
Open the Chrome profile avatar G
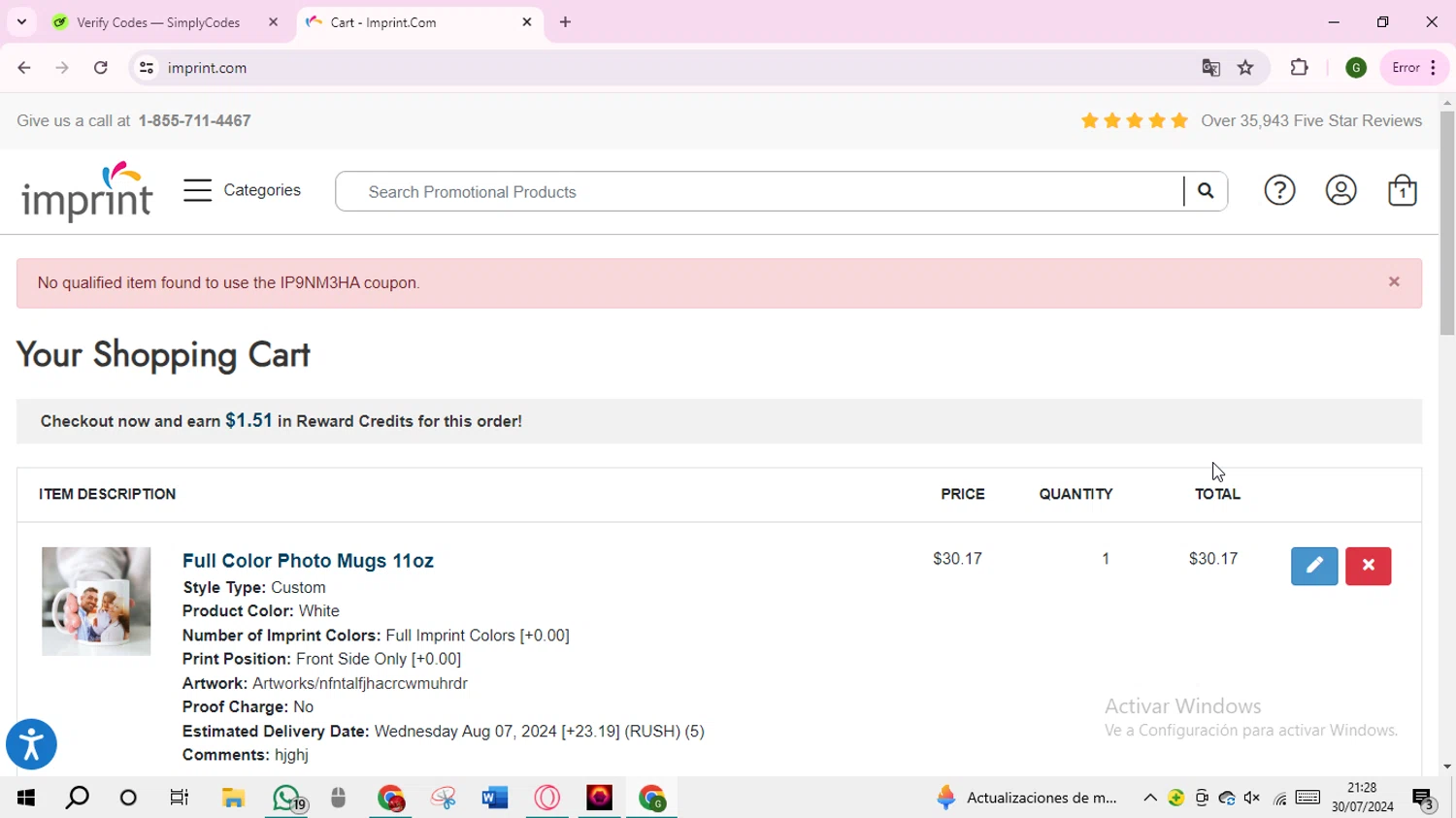pos(1356,68)
